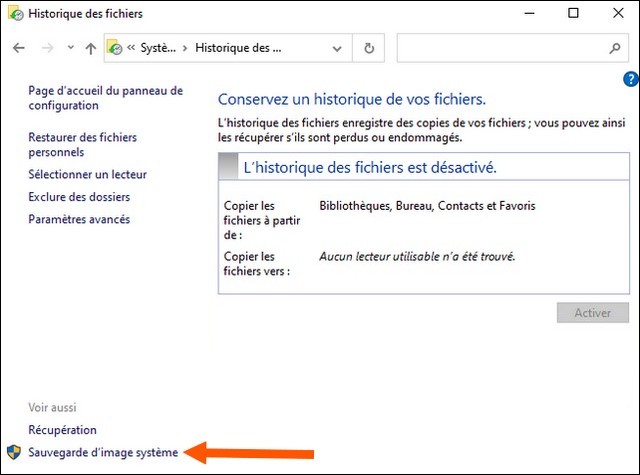Screen dimensions: 640x475
Task: Click the shield icon beside Sauvegarde d'image système
Action: coord(14,452)
